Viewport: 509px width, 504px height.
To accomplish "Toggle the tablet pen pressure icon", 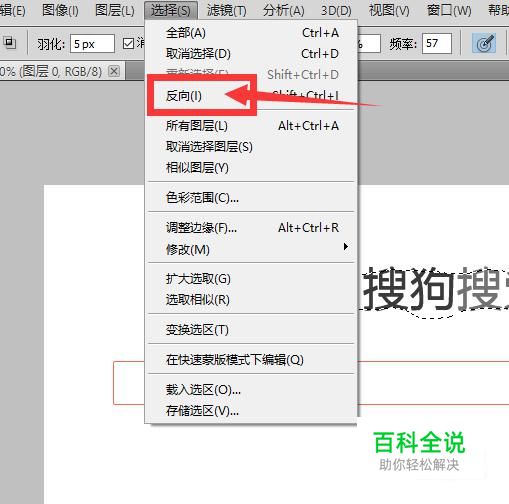I will (x=484, y=43).
